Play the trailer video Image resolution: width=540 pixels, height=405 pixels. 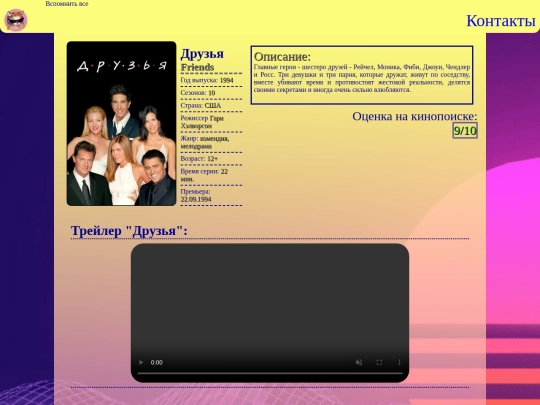(x=141, y=362)
